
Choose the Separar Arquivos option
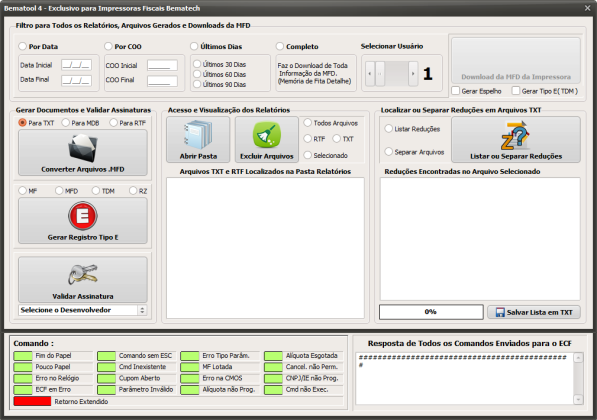click(388, 152)
